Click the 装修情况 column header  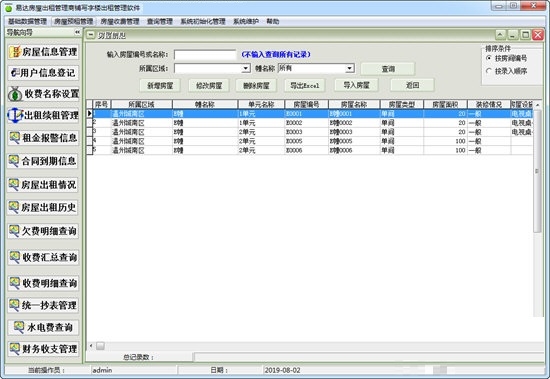pos(489,104)
